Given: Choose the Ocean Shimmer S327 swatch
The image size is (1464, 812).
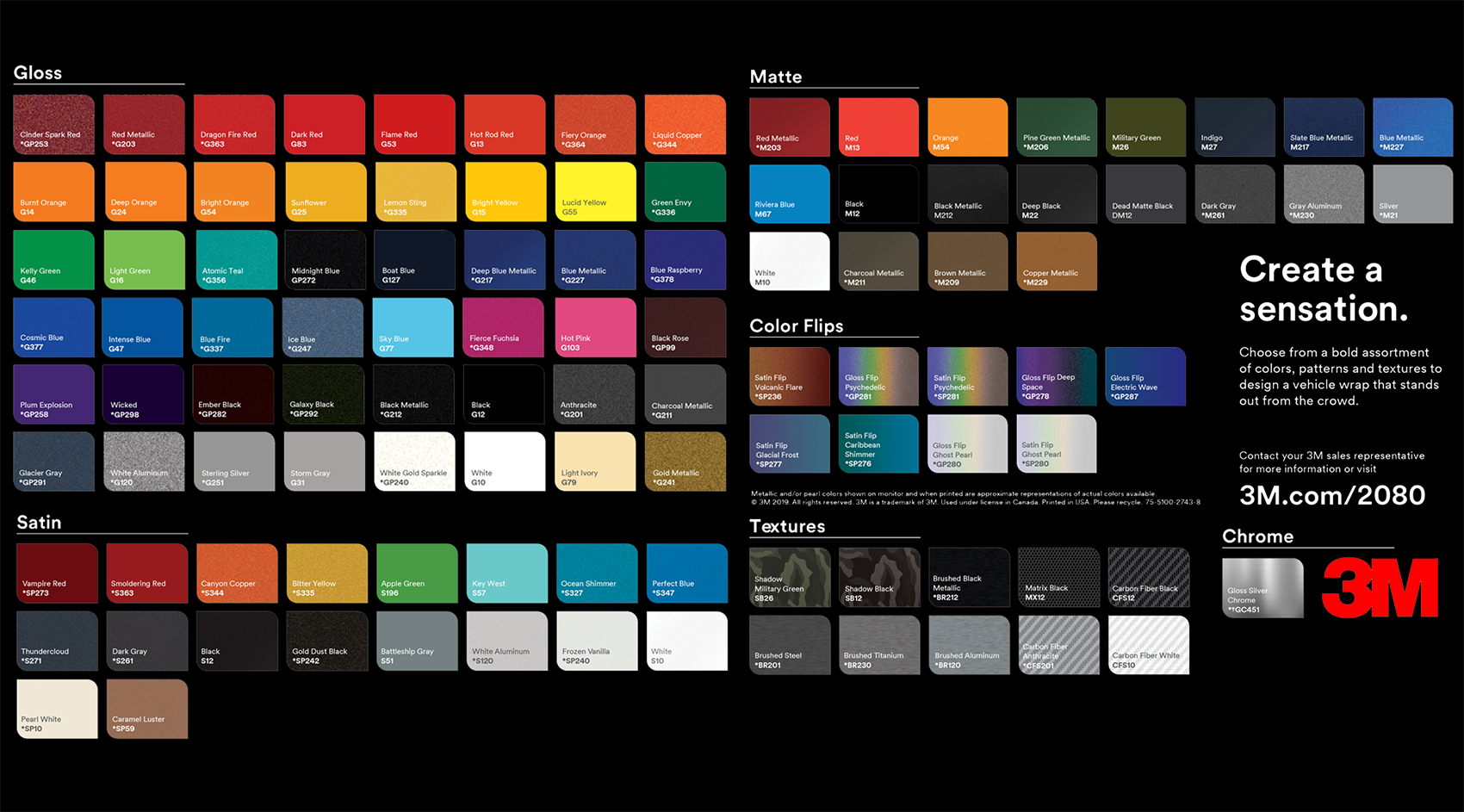Looking at the screenshot, I should tap(598, 573).
